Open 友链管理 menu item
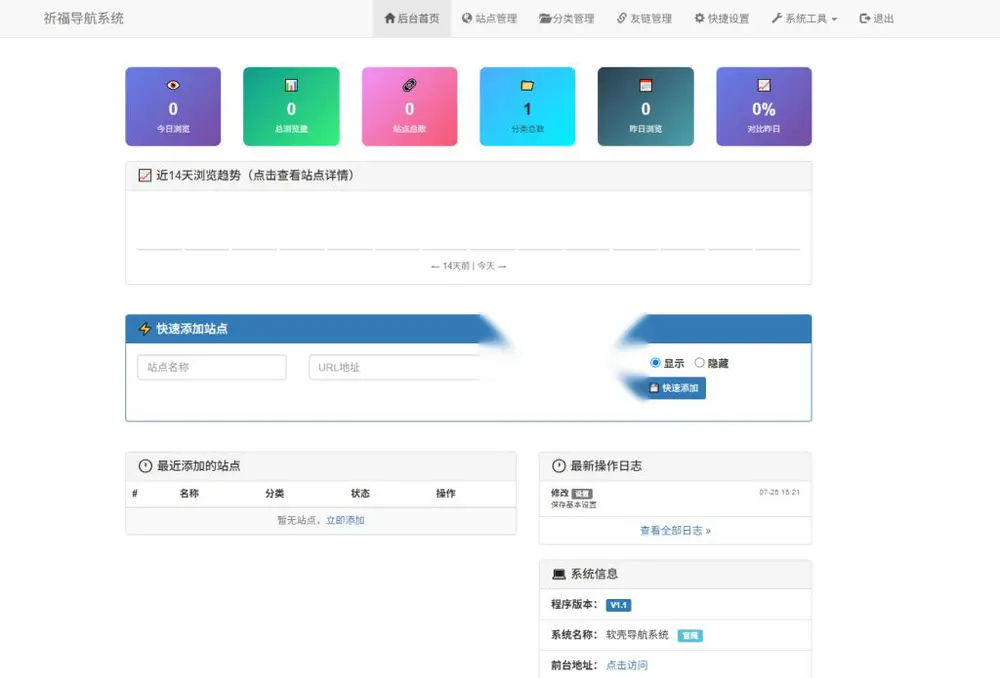This screenshot has width=1000, height=678. pyautogui.click(x=644, y=18)
